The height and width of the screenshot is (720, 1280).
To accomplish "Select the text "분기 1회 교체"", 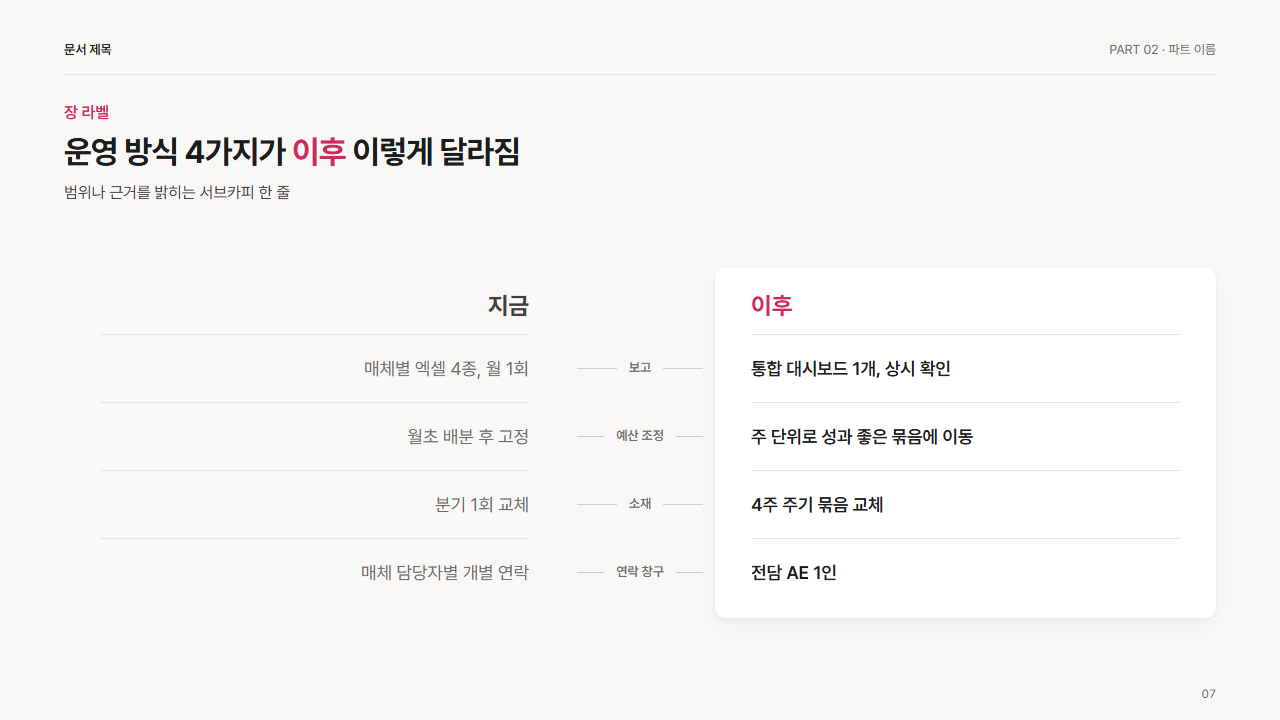I will [482, 504].
